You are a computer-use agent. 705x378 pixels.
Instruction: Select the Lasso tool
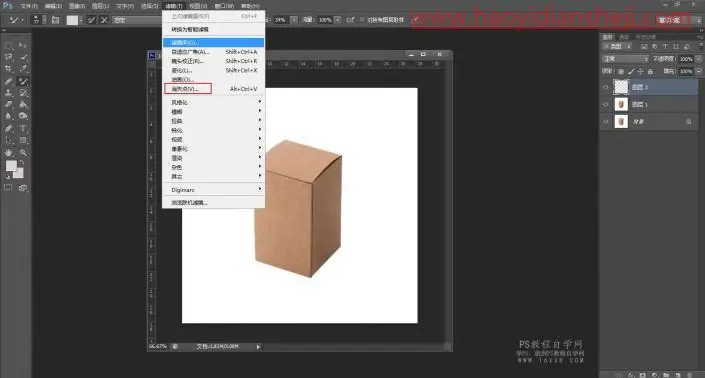(9, 57)
